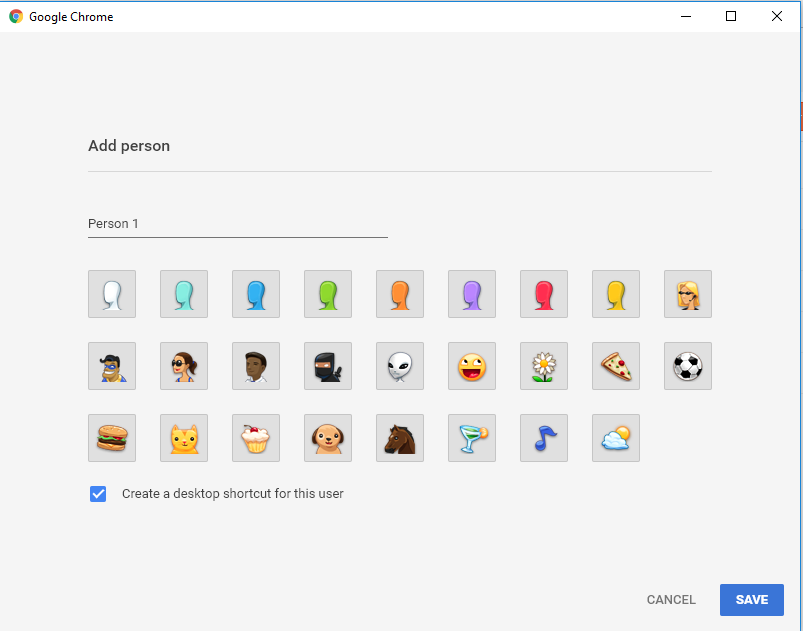Pick the blue silhouette avatar

coord(256,294)
